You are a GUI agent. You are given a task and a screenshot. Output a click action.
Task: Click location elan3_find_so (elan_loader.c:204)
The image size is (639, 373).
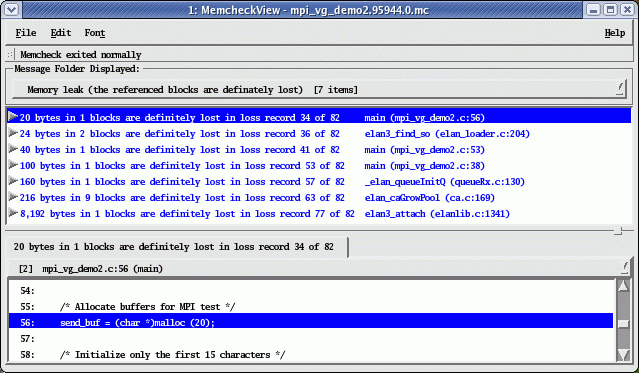[447, 134]
